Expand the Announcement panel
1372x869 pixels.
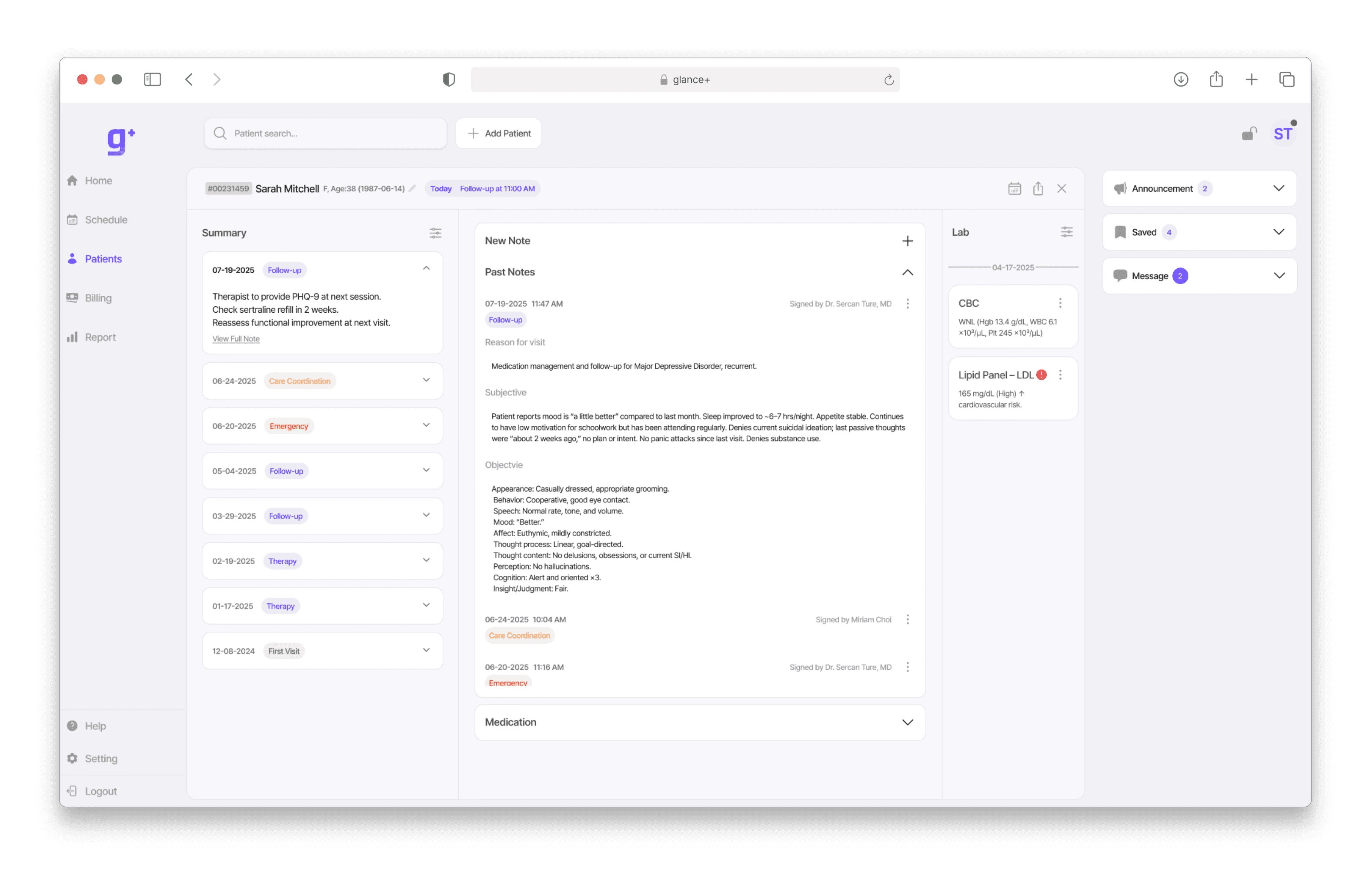[x=1279, y=189]
